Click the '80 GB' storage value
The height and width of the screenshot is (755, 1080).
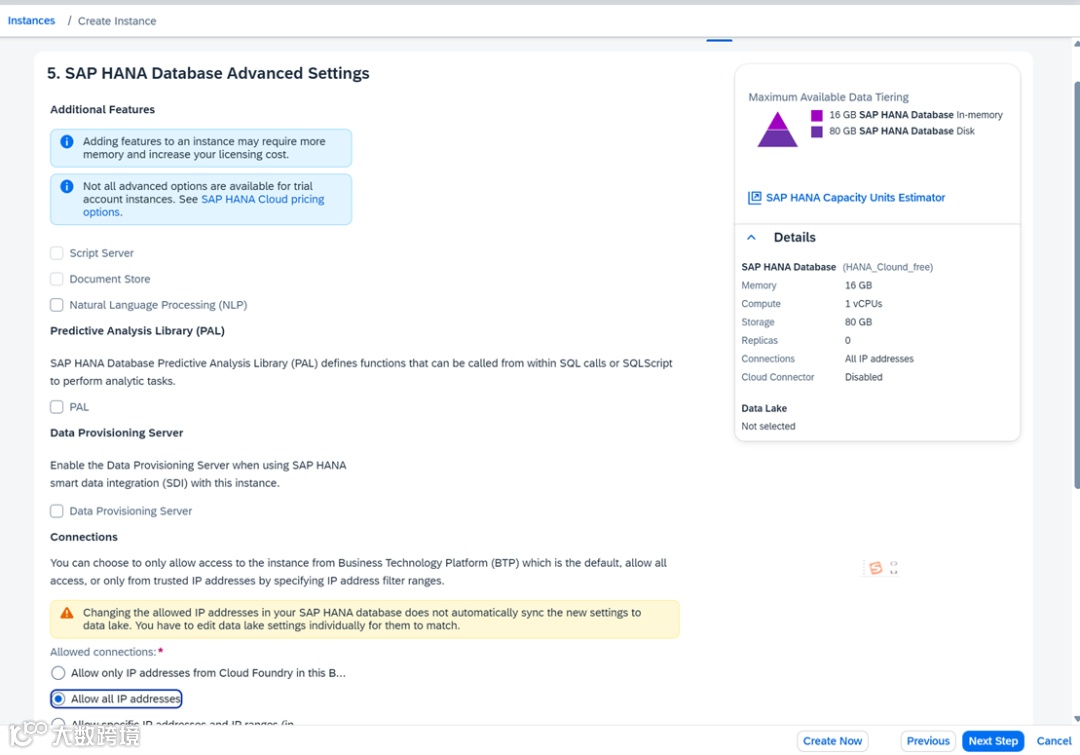point(858,322)
